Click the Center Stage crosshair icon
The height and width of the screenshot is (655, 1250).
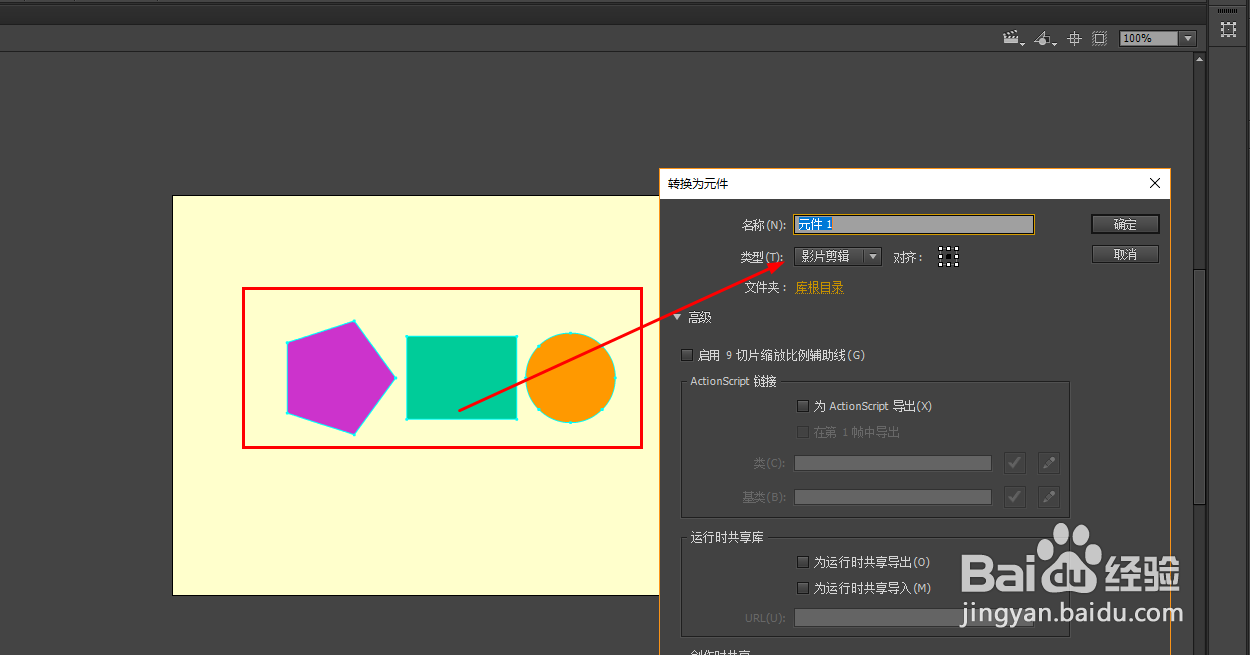(1075, 38)
